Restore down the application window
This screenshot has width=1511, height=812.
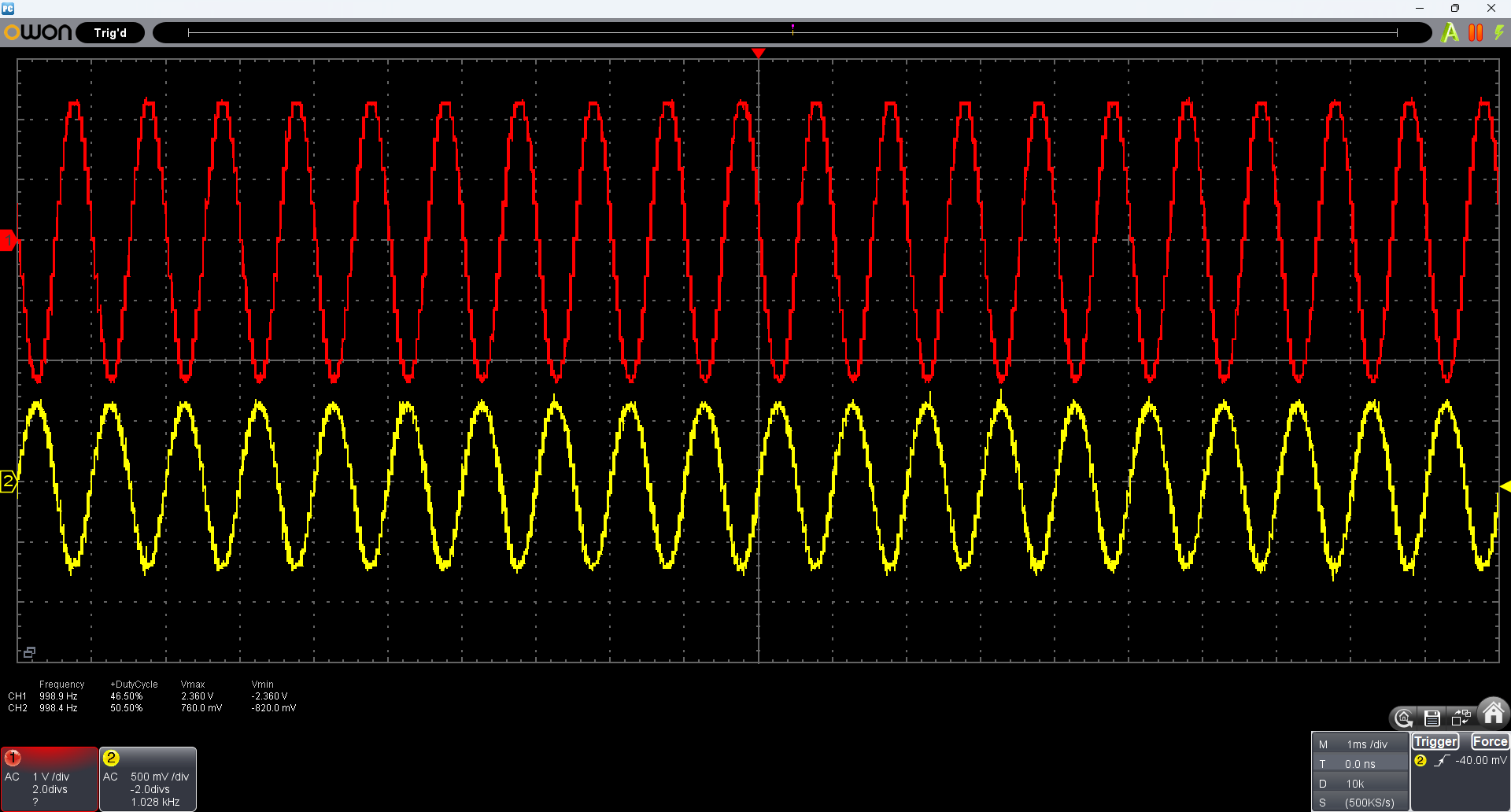(1455, 8)
